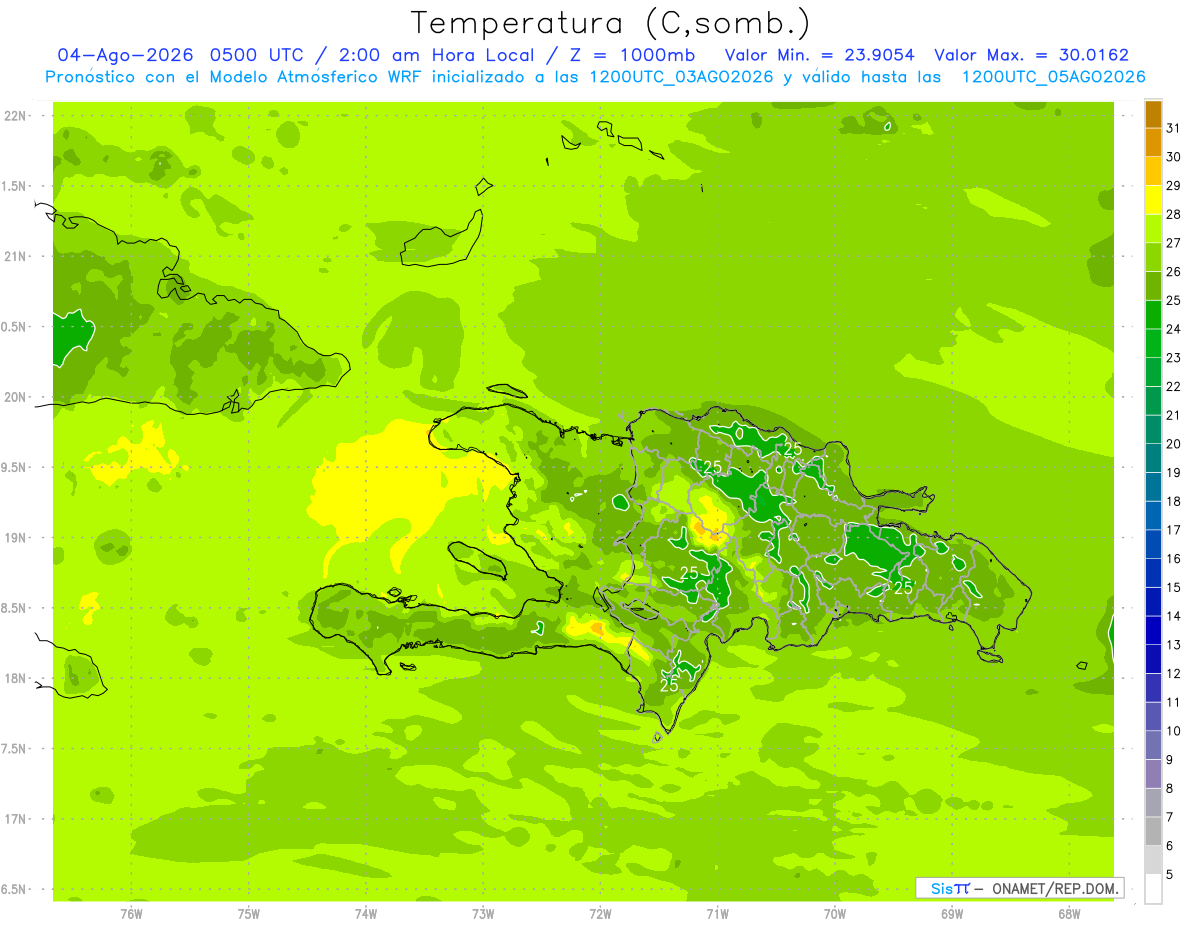Click the dark orange swatch above 31
The height and width of the screenshot is (927, 1200).
[x=1153, y=114]
